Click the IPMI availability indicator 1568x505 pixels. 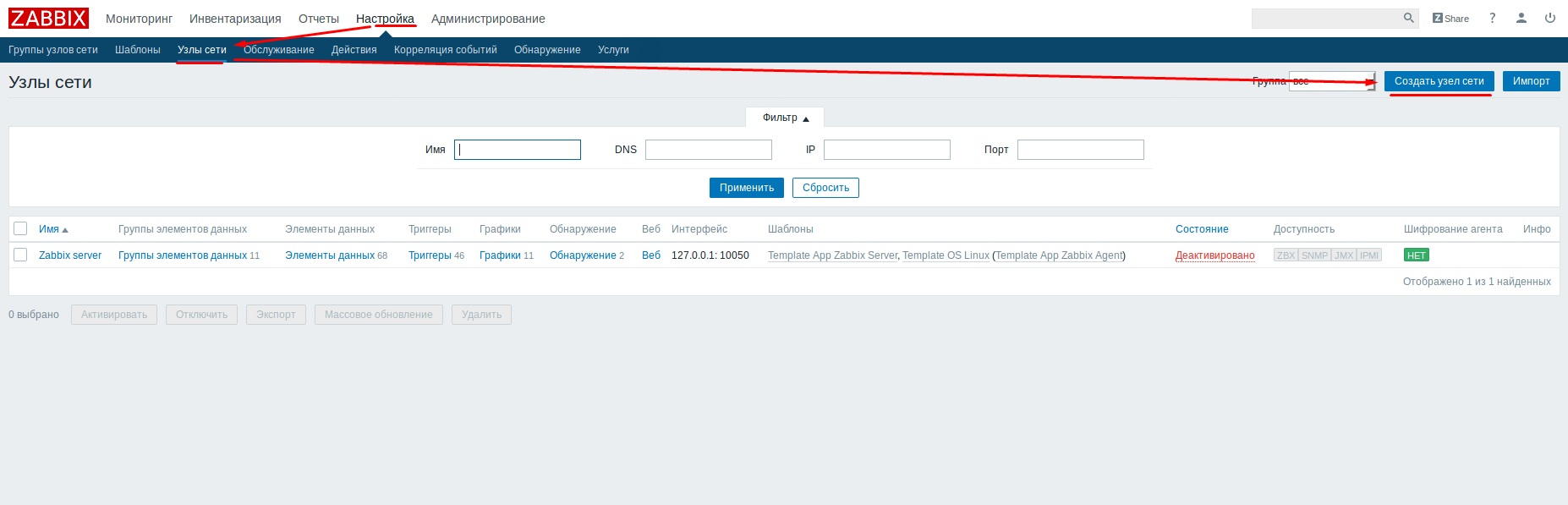1369,255
